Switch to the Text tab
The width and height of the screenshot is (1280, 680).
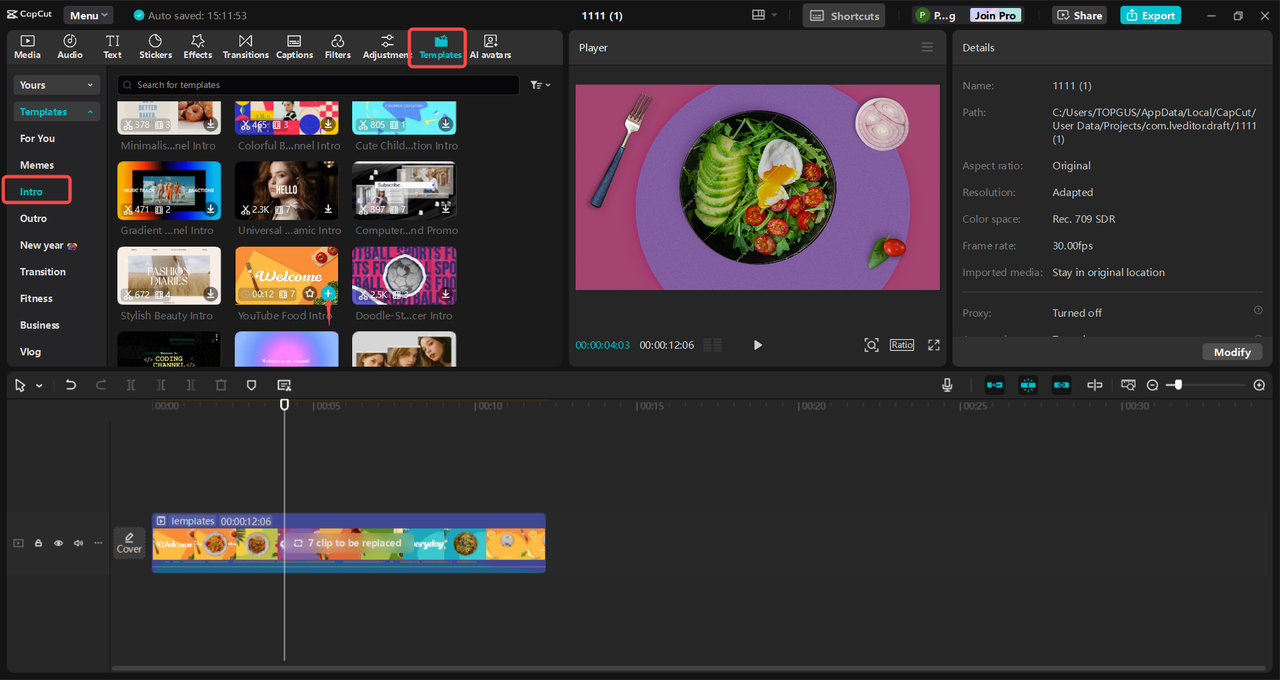[112, 47]
